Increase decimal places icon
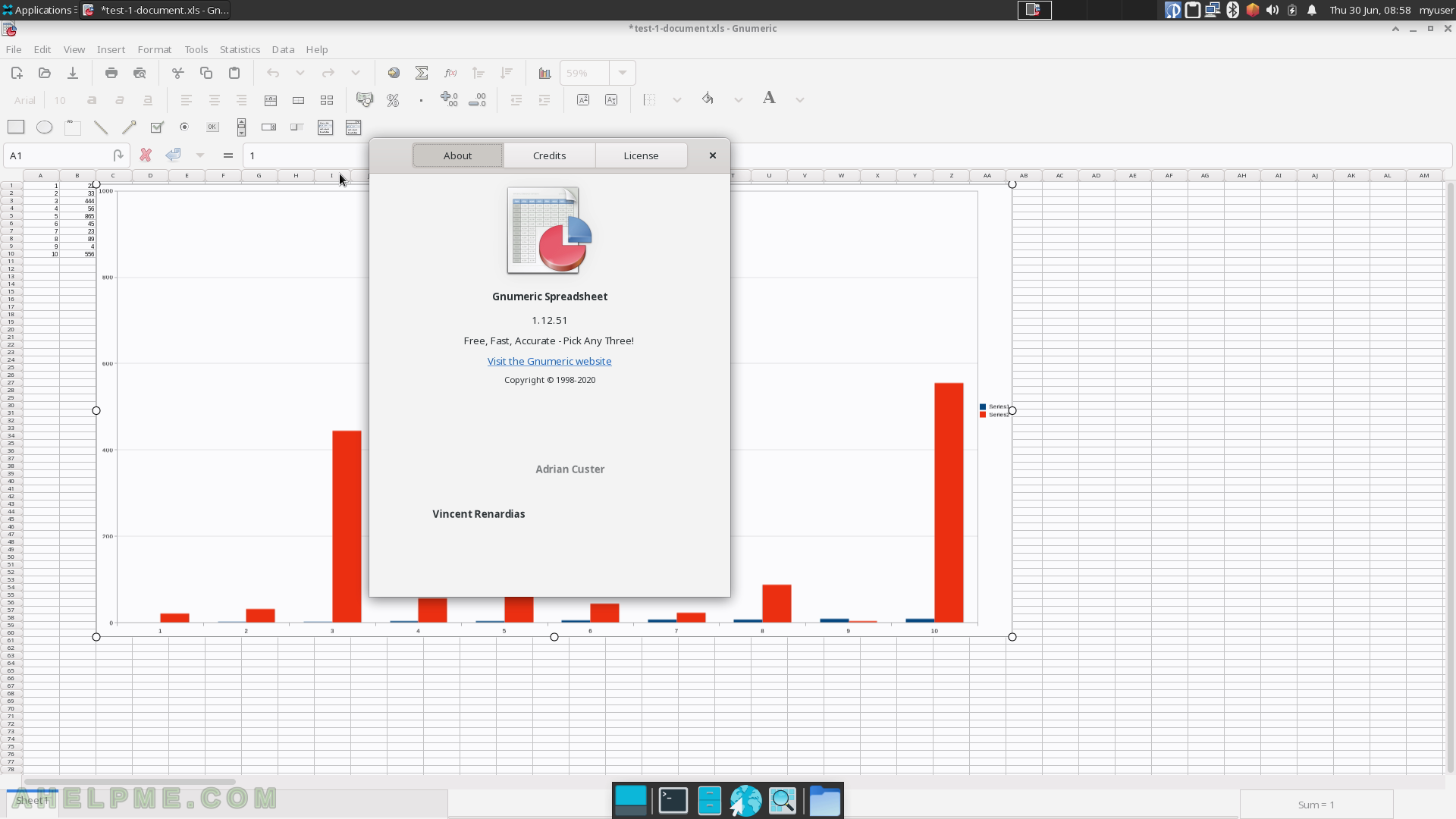The image size is (1456, 819). pos(449,99)
